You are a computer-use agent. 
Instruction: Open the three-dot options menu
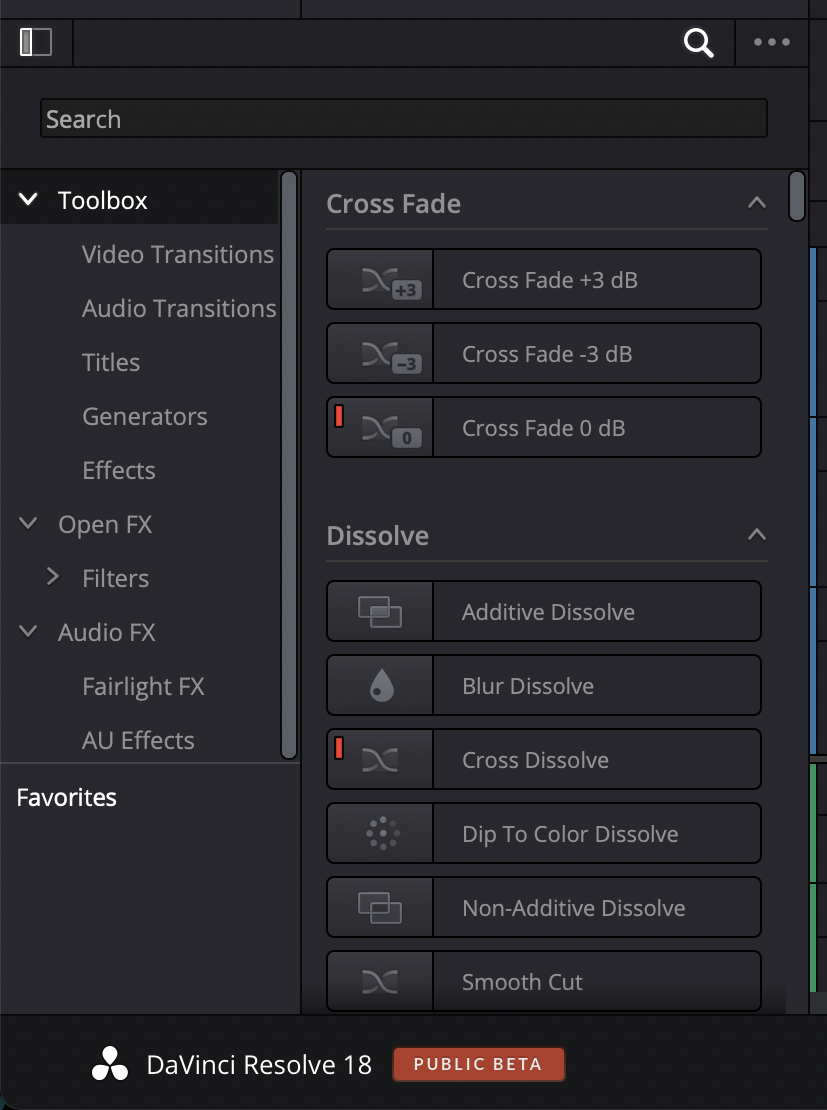click(x=772, y=42)
